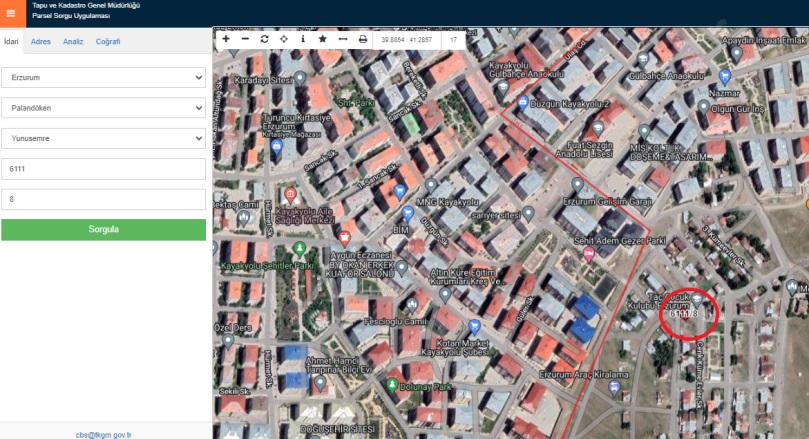Zoom in with the plus icon
This screenshot has height=439, width=809.
226,39
